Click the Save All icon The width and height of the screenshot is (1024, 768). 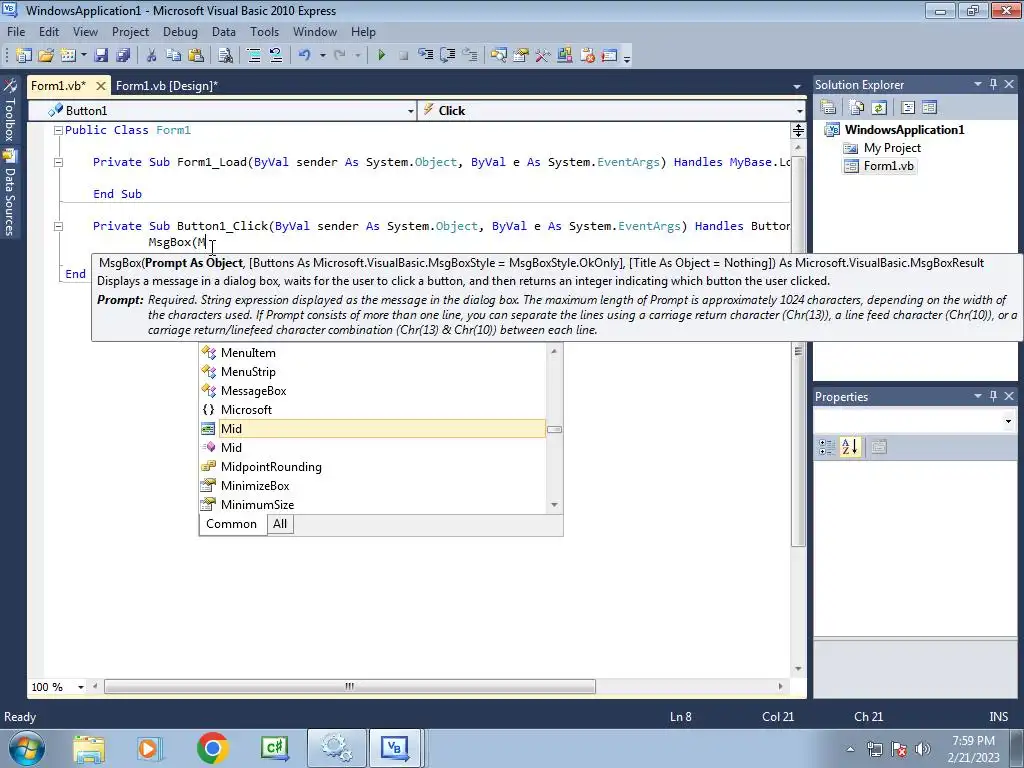[123, 56]
